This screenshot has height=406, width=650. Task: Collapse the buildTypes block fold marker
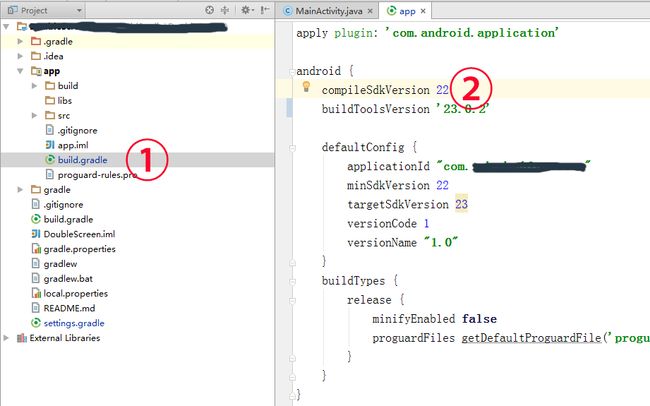pyautogui.click(x=292, y=282)
